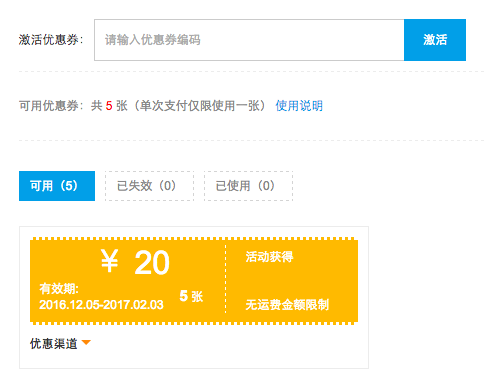Click the 激活优惠券 label

[51, 40]
